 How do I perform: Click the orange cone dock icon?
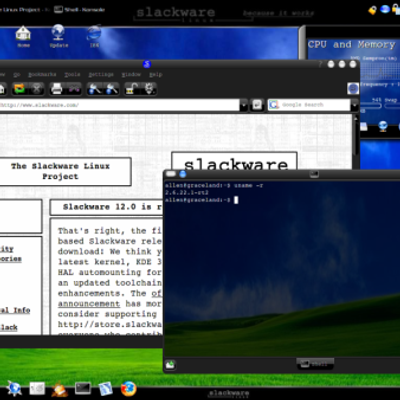tap(60, 389)
